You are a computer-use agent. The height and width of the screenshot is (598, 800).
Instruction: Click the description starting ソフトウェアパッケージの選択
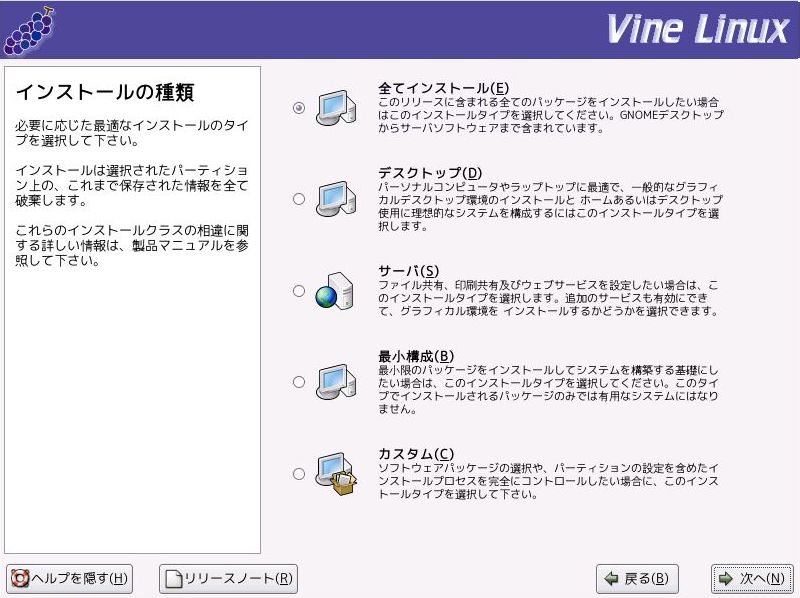click(548, 481)
